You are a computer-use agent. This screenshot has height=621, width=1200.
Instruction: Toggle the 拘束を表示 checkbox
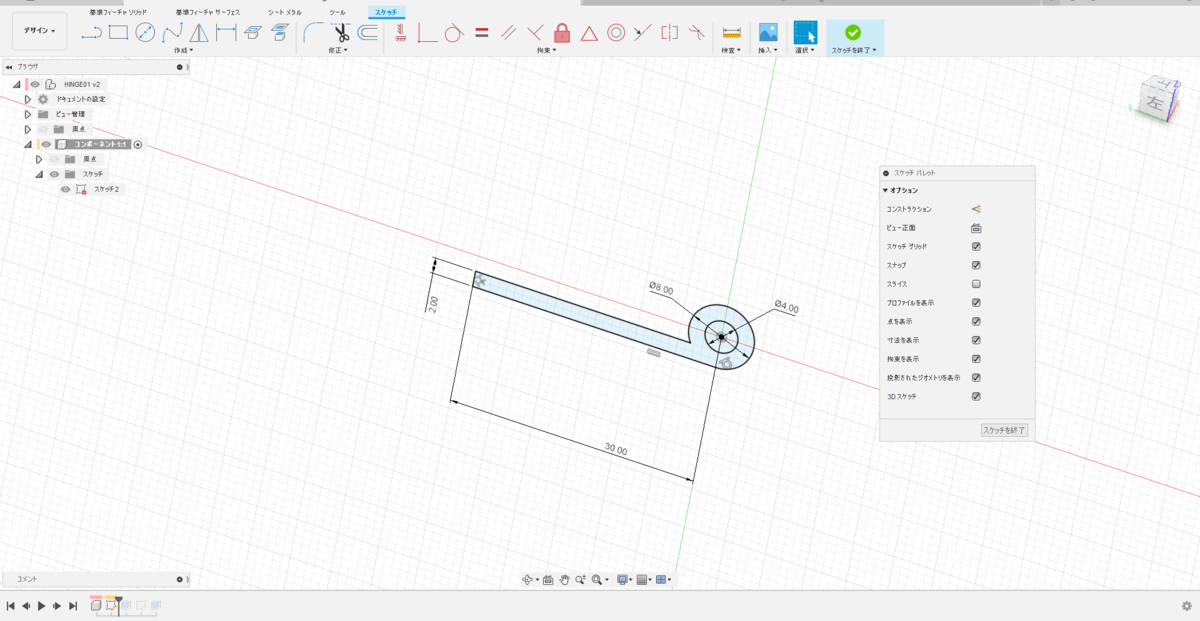[x=976, y=359]
